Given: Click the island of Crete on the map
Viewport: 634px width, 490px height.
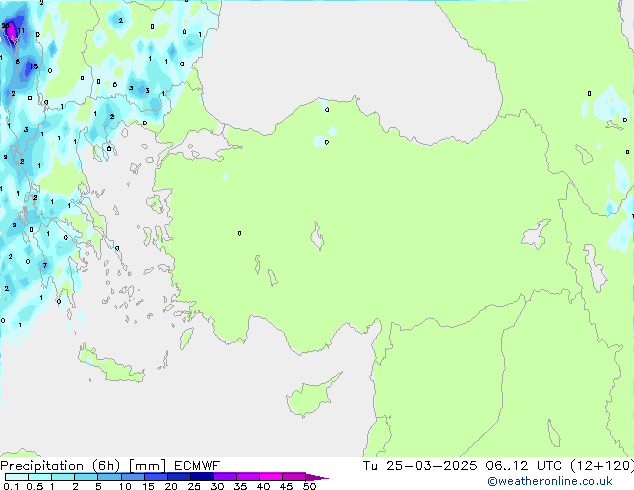Looking at the screenshot, I should tap(110, 365).
